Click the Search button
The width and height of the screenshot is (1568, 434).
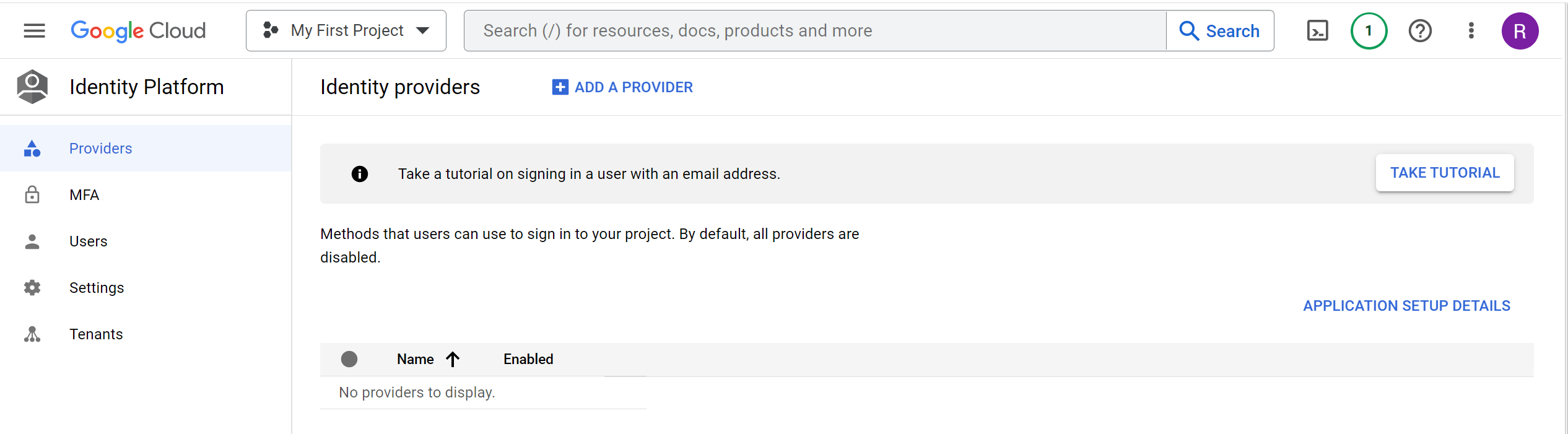pyautogui.click(x=1220, y=30)
